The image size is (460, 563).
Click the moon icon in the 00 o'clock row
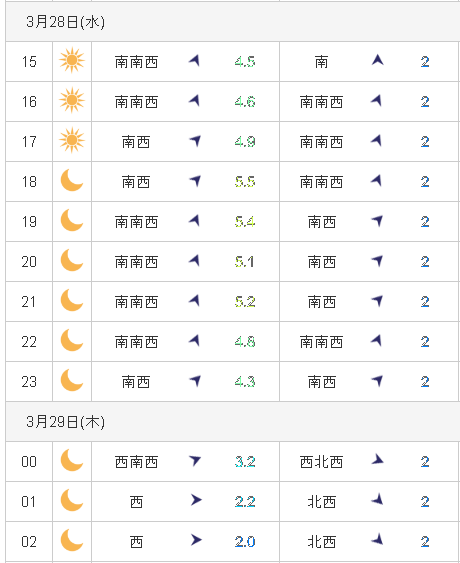click(x=72, y=460)
